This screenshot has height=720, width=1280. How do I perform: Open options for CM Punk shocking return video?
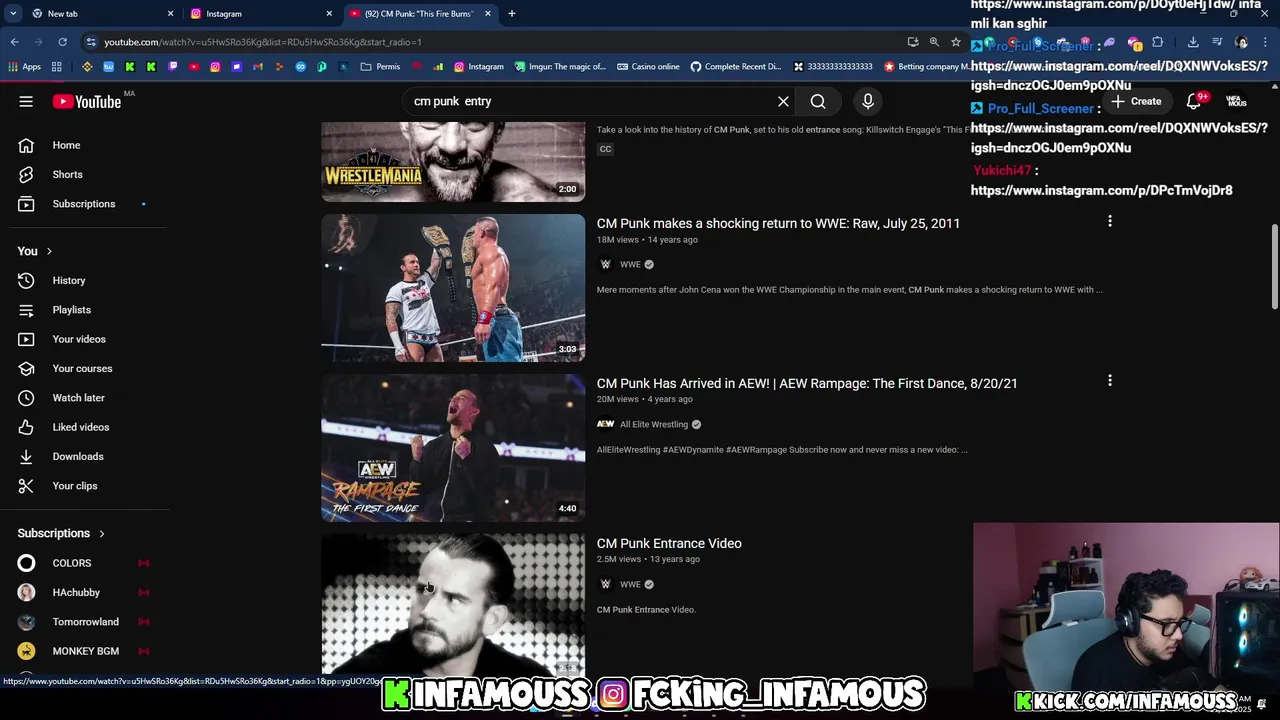[1109, 221]
